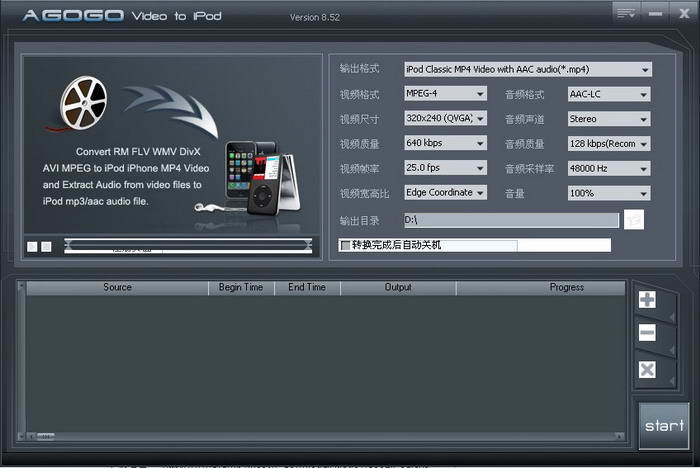Click the file list horizontal scrollbar thumb
The height and width of the screenshot is (468, 700).
click(x=45, y=436)
